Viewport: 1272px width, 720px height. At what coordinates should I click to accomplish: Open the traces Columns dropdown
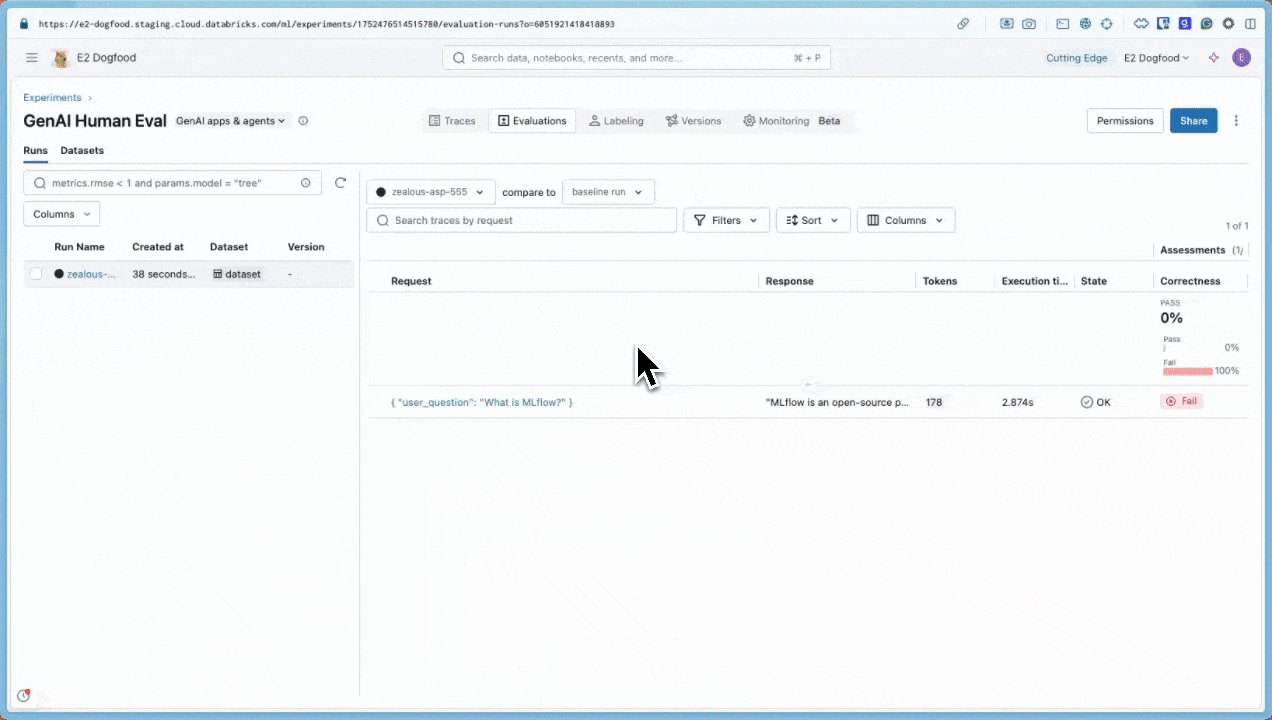point(906,220)
